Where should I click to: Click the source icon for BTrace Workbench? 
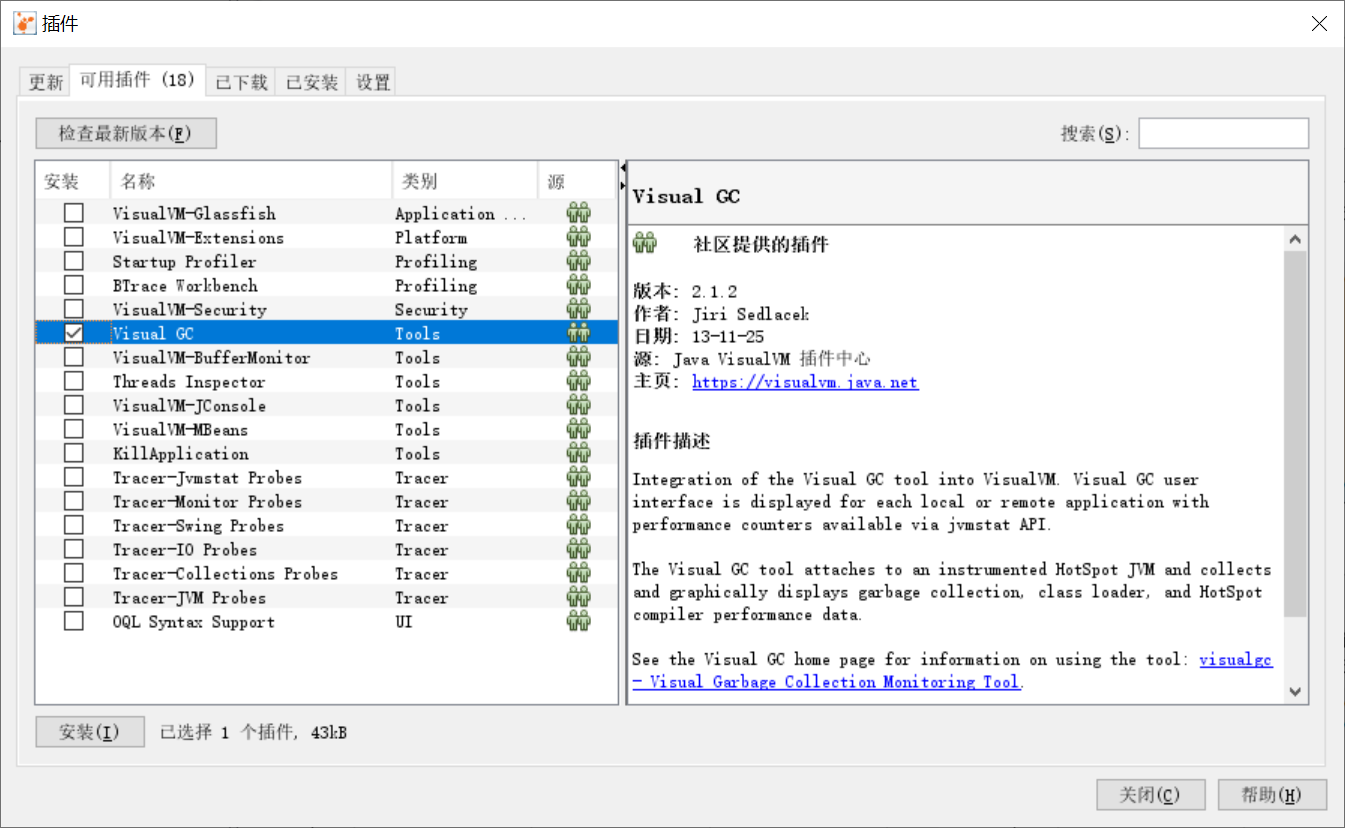tap(578, 285)
